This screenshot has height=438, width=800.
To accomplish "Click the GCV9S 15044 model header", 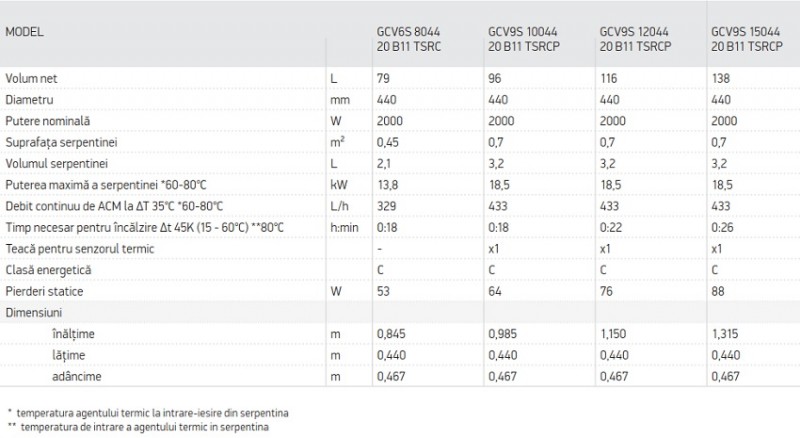I will point(752,39).
